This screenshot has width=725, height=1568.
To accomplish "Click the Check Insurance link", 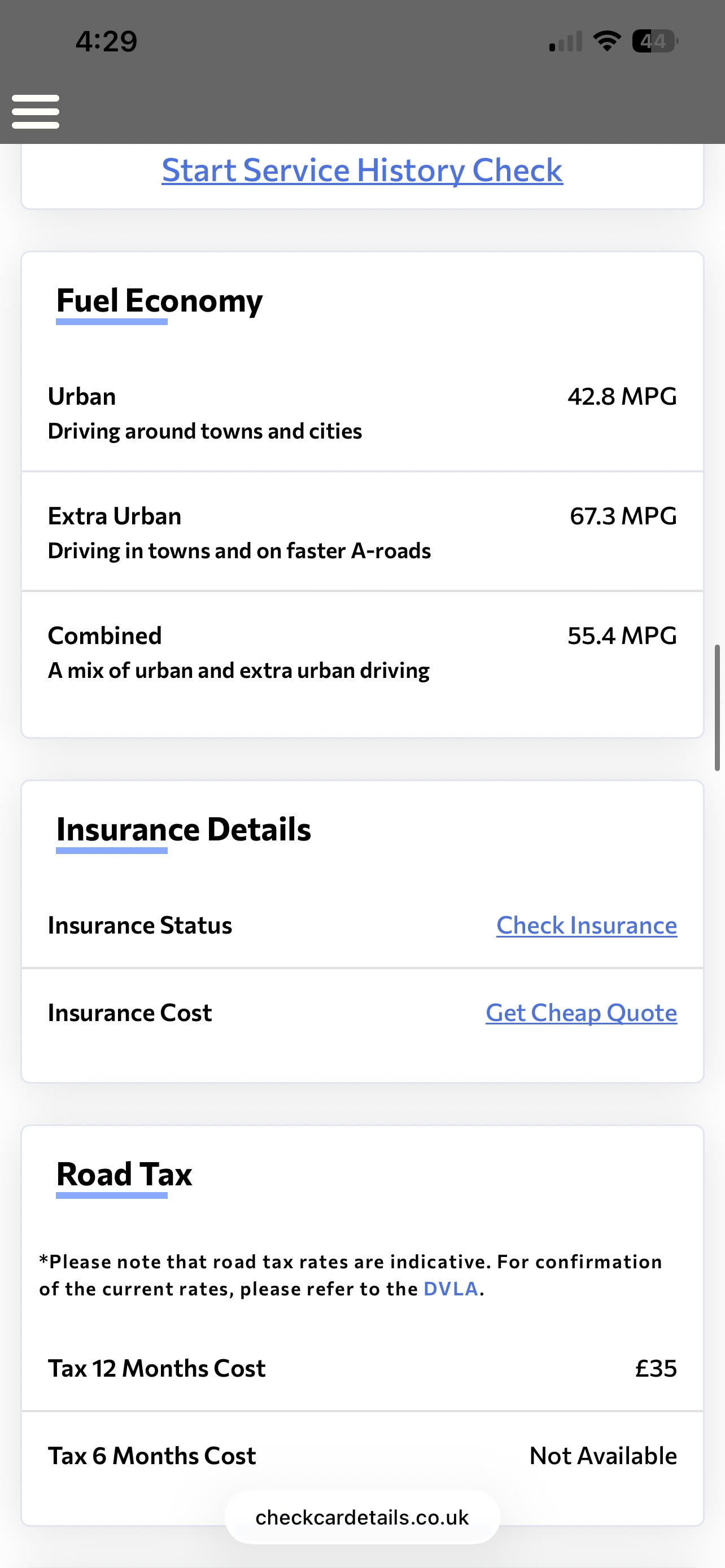I will click(x=586, y=925).
